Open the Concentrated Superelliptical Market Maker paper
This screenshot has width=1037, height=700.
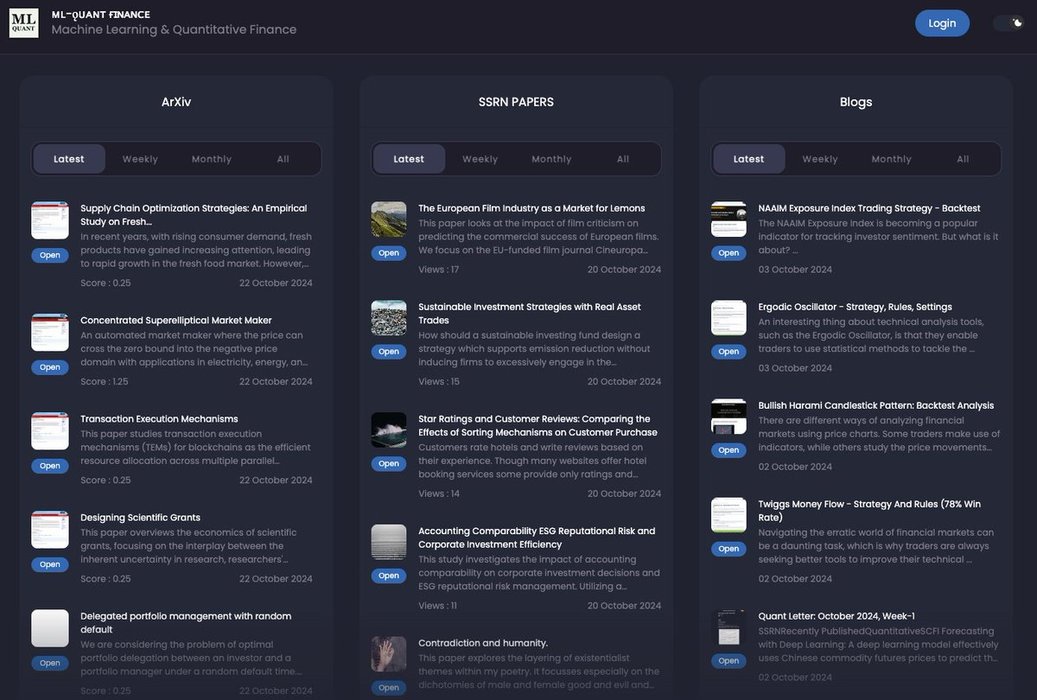pos(50,367)
